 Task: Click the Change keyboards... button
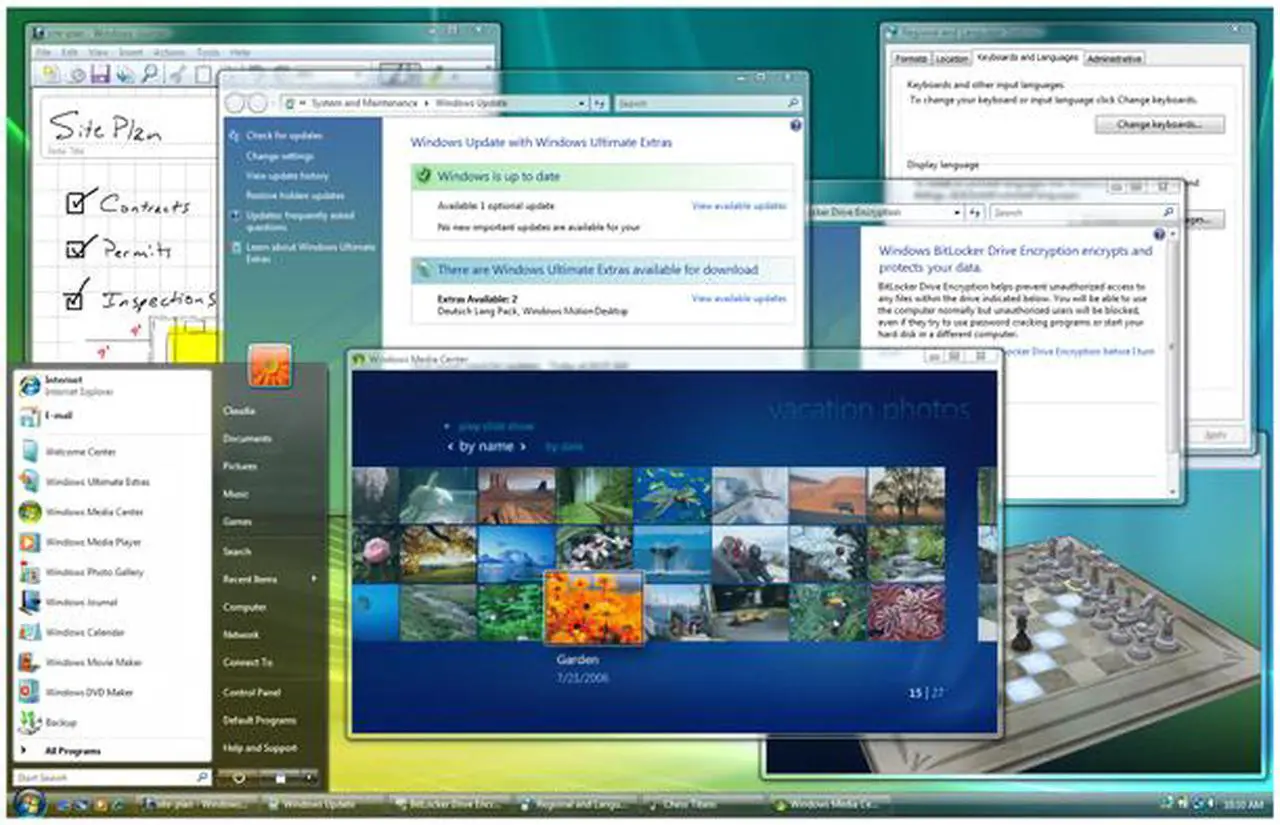tap(1160, 125)
